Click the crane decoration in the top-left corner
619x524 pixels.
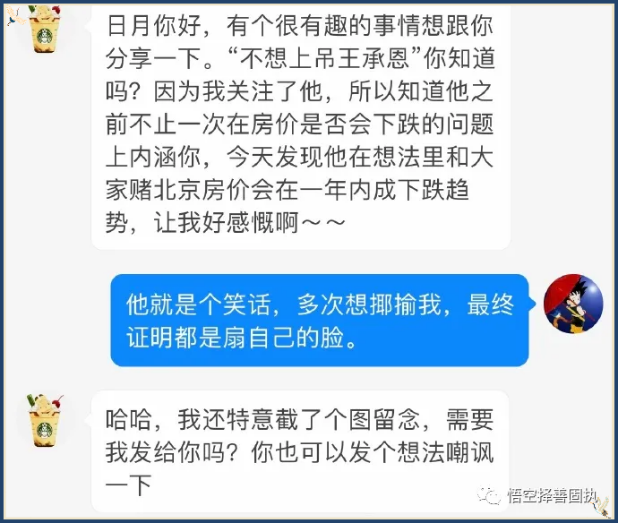coord(15,16)
